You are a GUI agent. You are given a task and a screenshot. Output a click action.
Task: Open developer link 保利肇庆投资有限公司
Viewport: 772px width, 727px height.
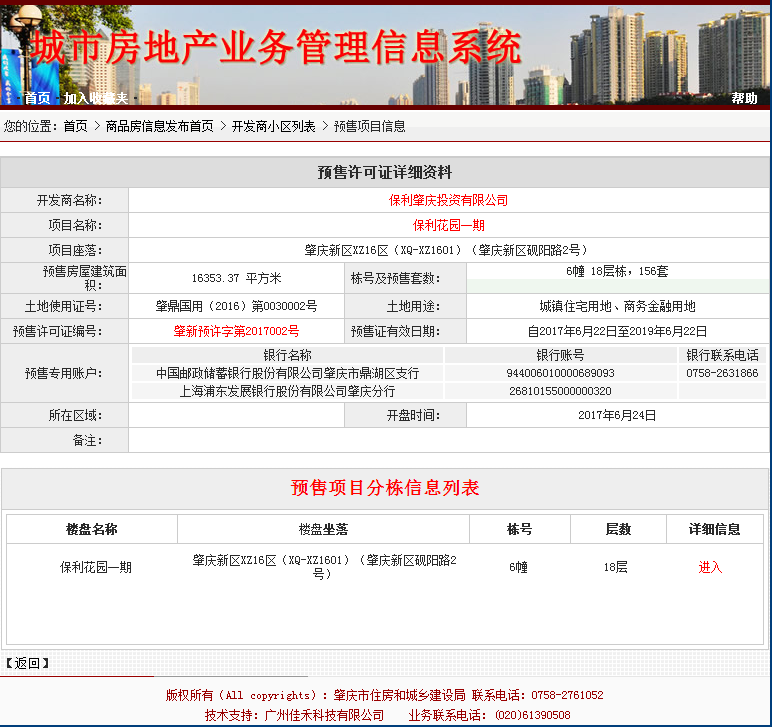tap(448, 200)
